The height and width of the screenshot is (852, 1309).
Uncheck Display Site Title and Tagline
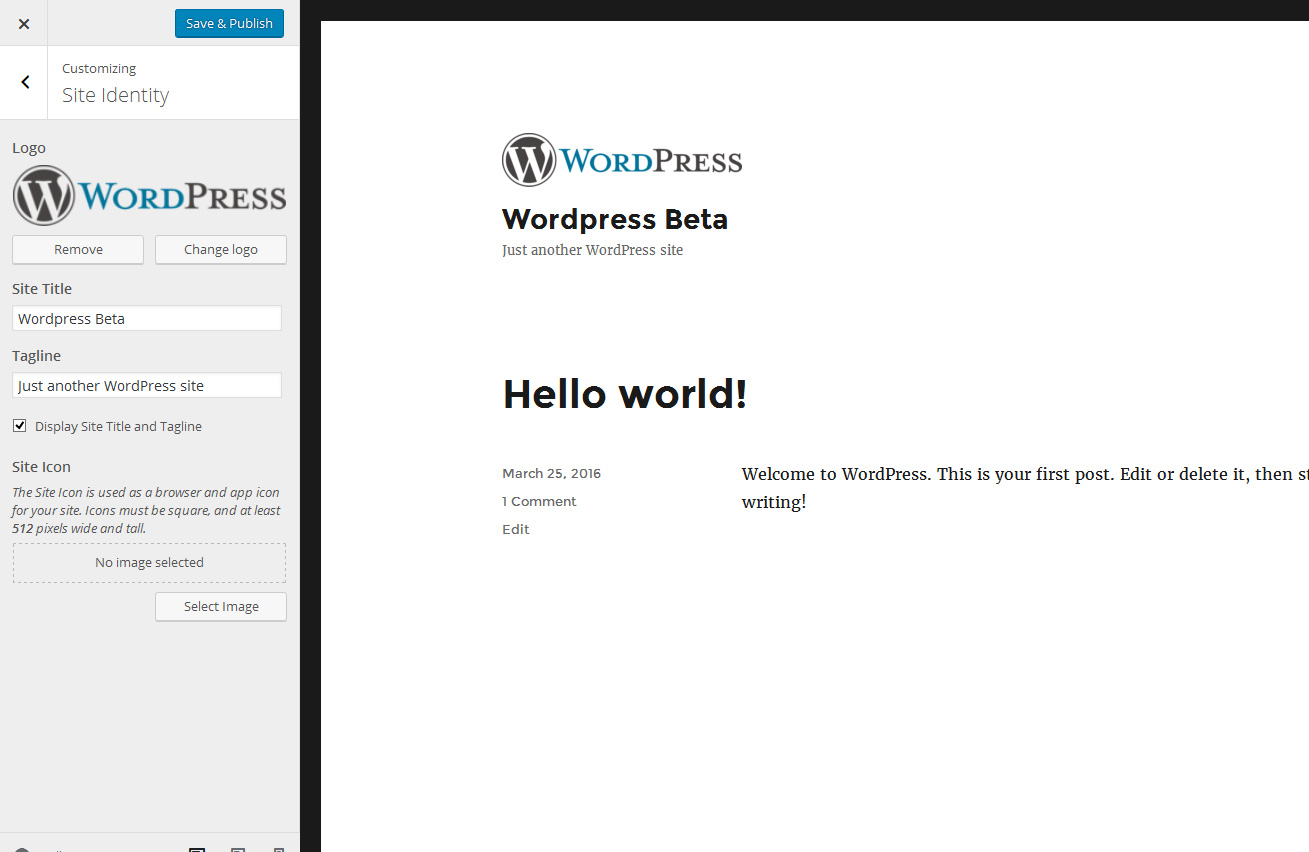pos(20,426)
